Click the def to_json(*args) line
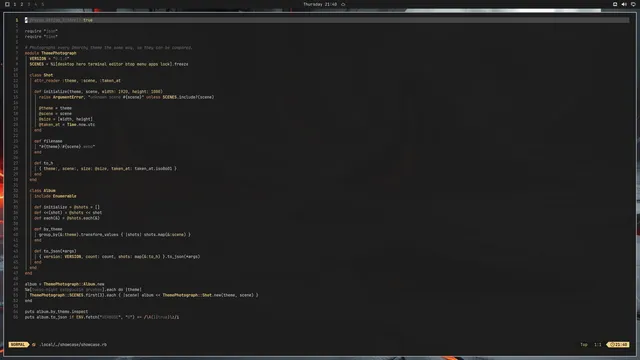 (x=55, y=251)
